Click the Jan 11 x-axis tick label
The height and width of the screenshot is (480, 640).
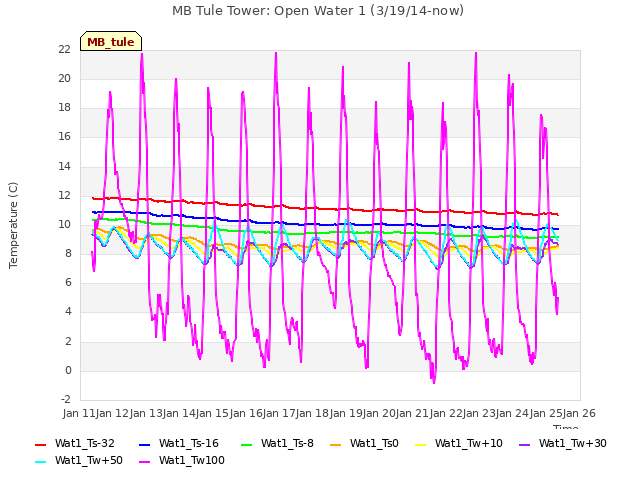pyautogui.click(x=79, y=413)
